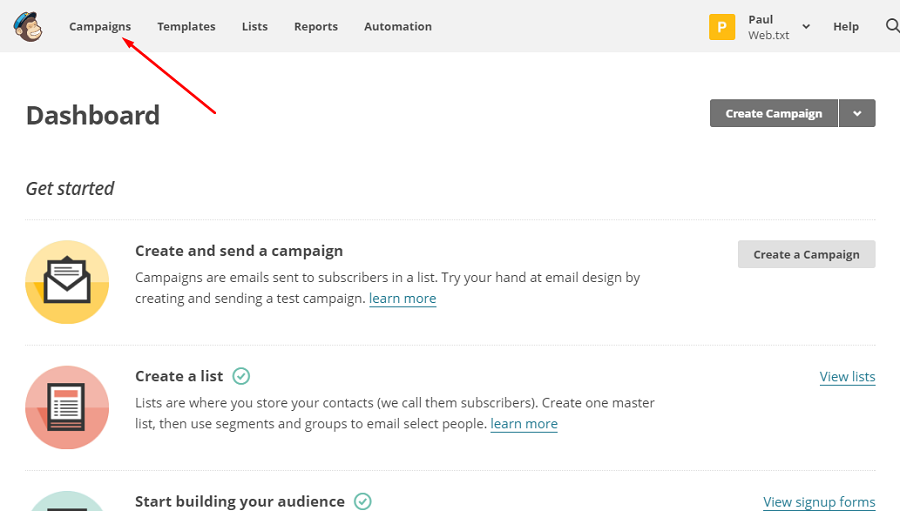Click the green checkmark beside Create a list
Screen dimensions: 900x511
241,376
